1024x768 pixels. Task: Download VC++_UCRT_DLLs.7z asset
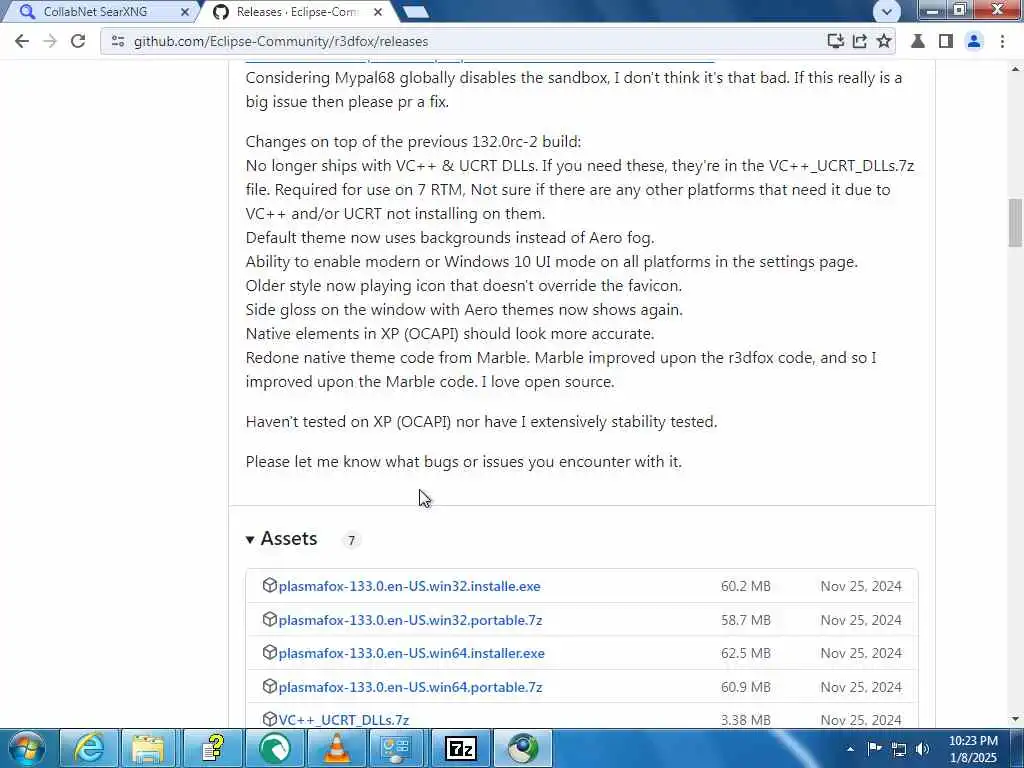(x=344, y=720)
